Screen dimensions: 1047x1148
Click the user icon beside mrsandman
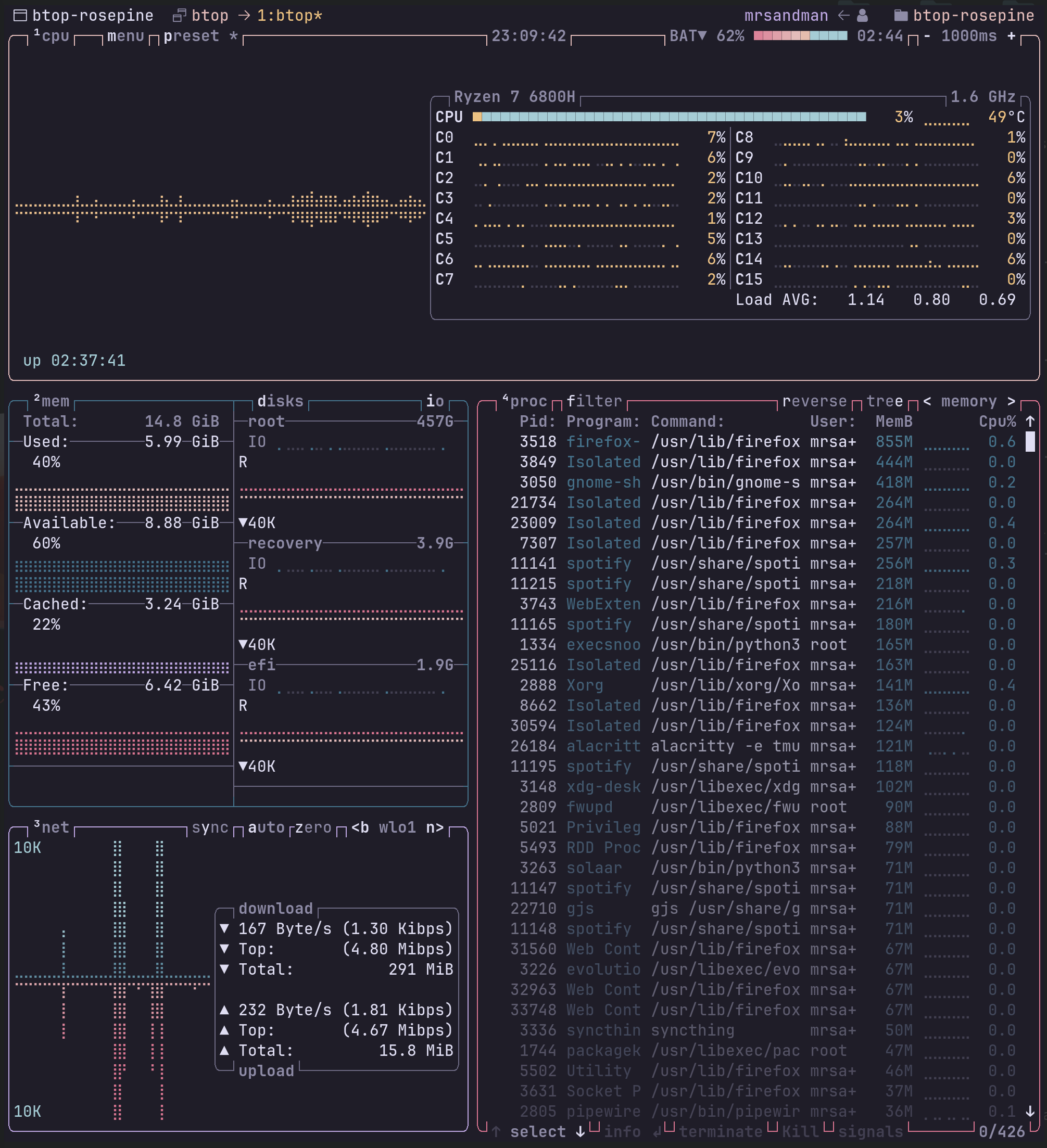tap(862, 16)
